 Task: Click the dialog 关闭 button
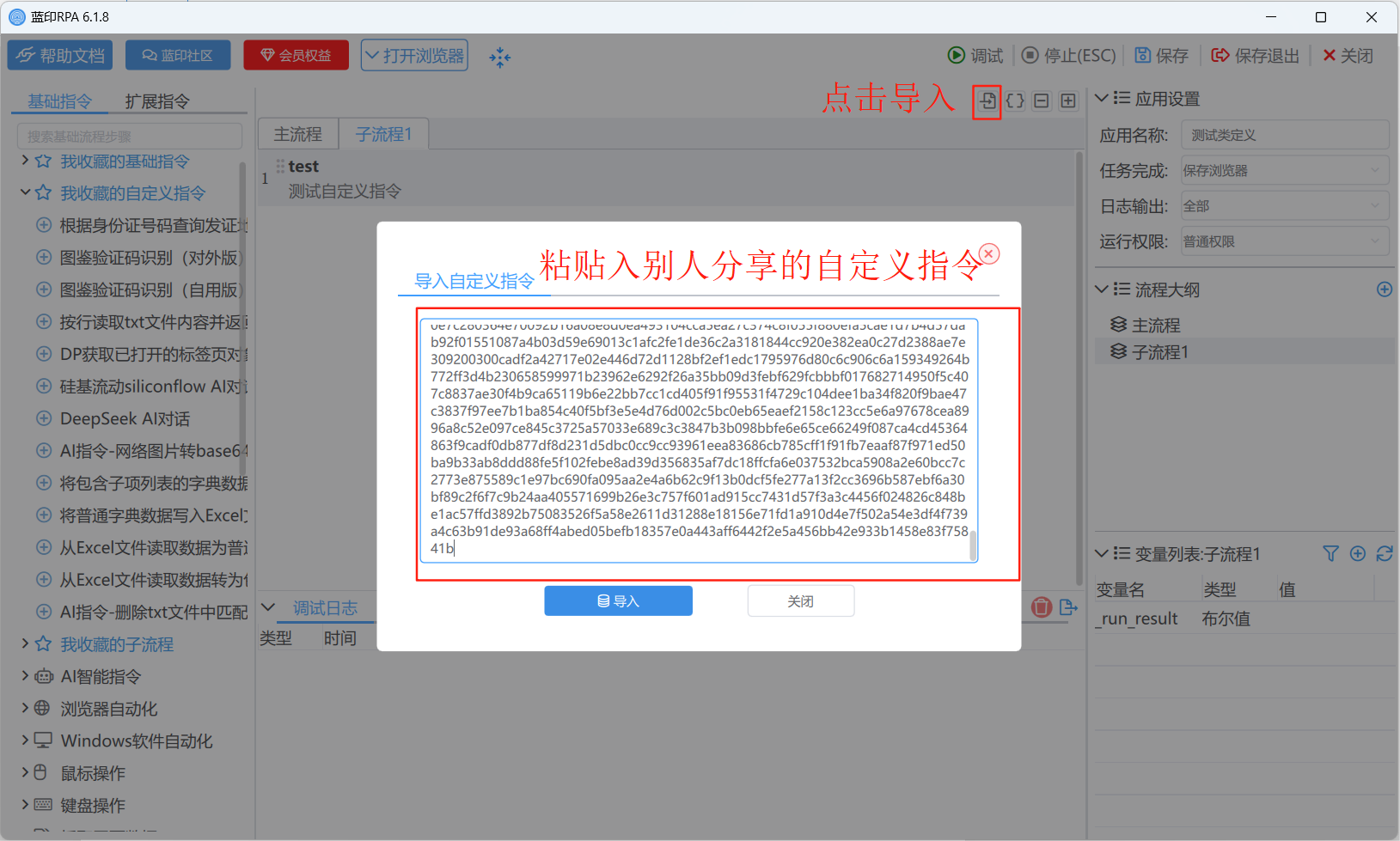801,600
